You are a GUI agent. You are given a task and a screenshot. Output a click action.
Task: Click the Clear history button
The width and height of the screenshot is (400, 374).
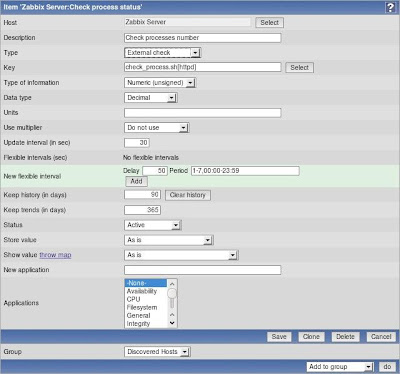(x=188, y=195)
